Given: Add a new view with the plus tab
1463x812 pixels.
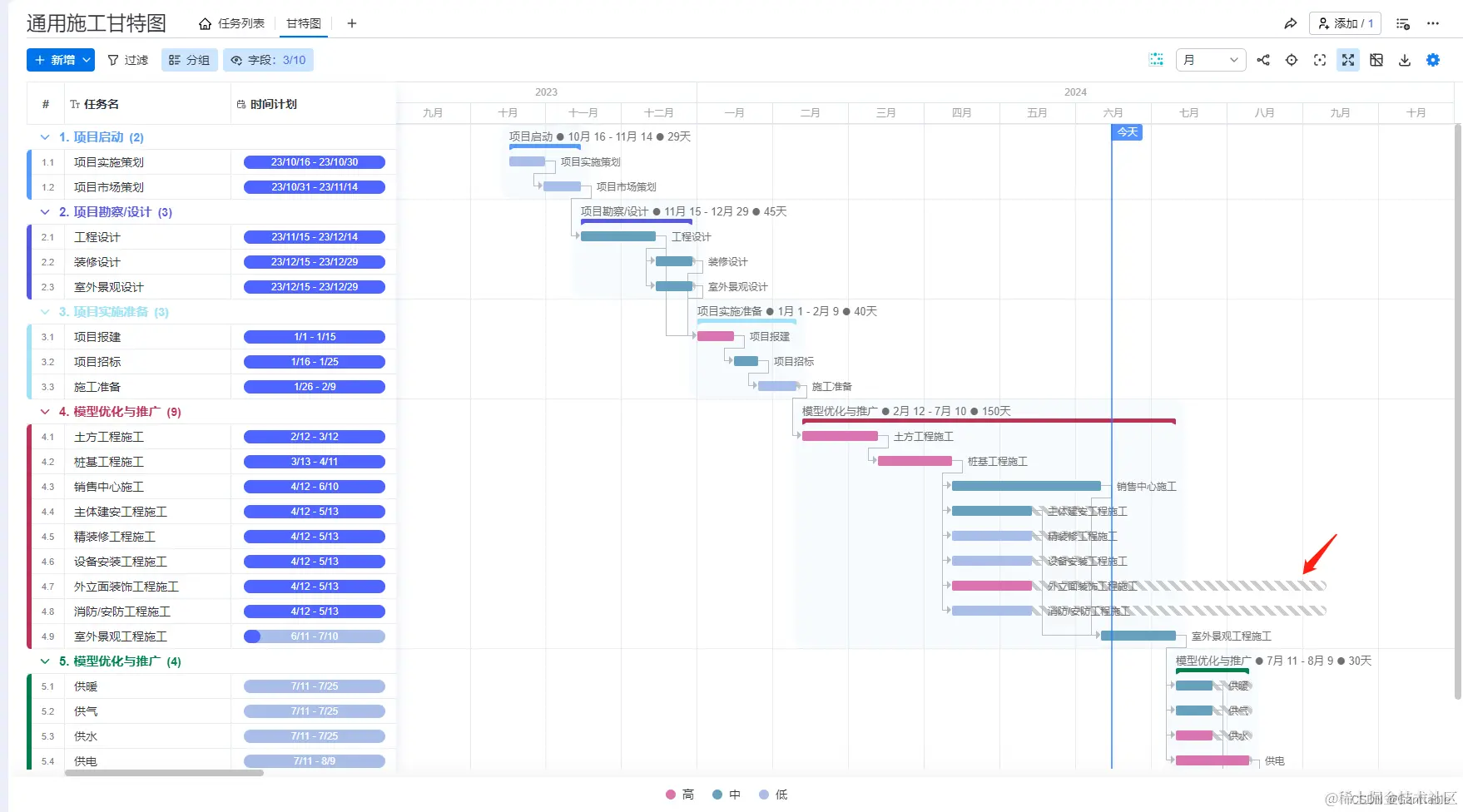Looking at the screenshot, I should [352, 23].
